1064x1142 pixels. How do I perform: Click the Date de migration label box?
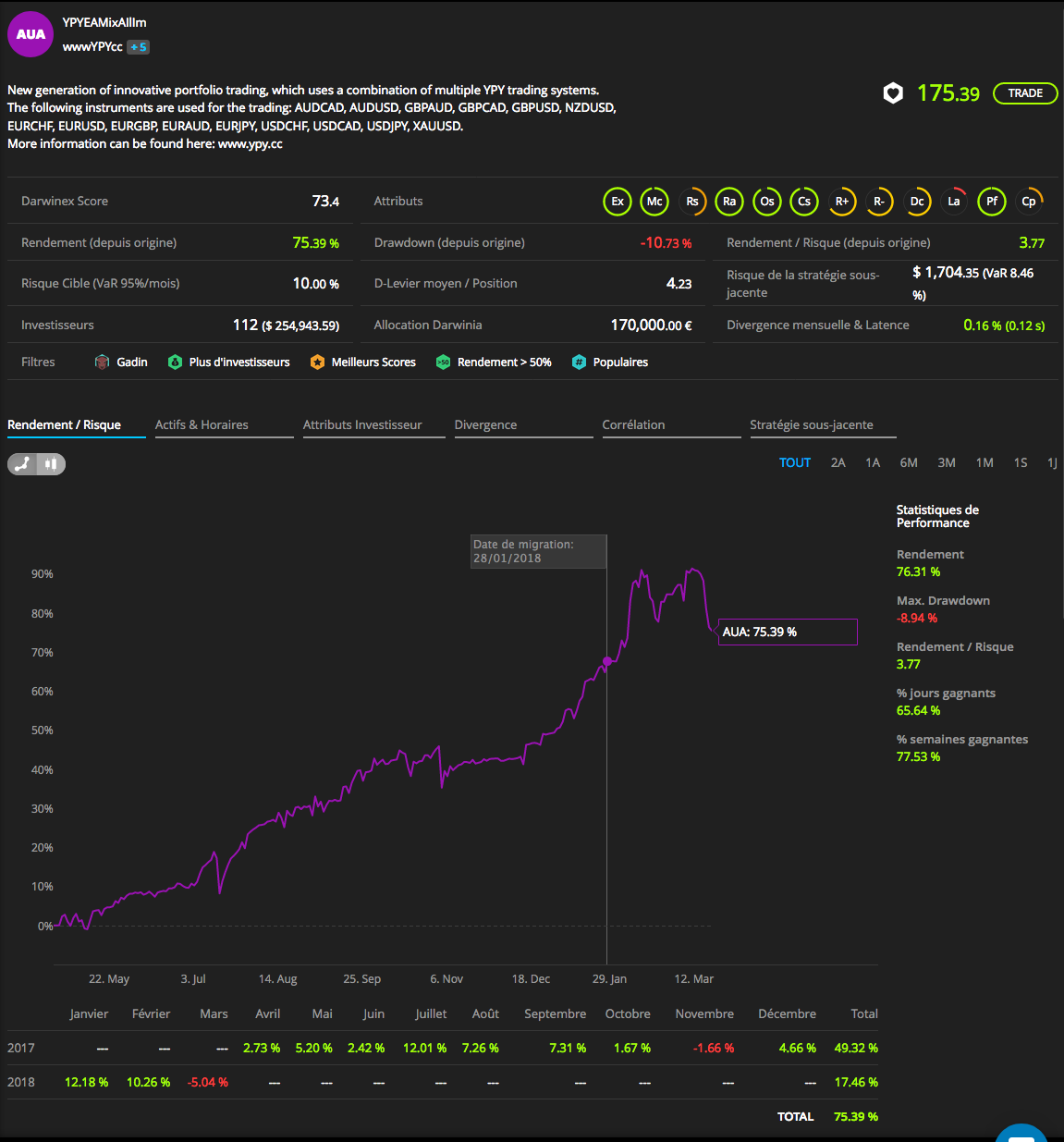(x=539, y=551)
